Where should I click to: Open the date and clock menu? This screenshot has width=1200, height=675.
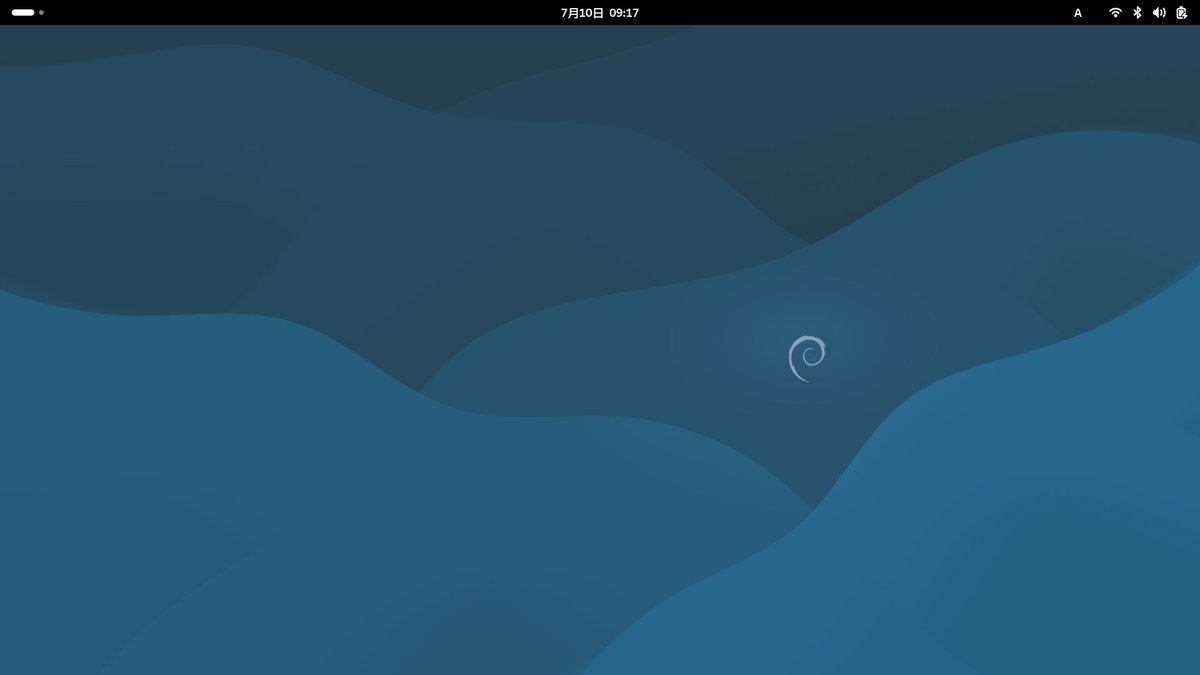(x=600, y=13)
